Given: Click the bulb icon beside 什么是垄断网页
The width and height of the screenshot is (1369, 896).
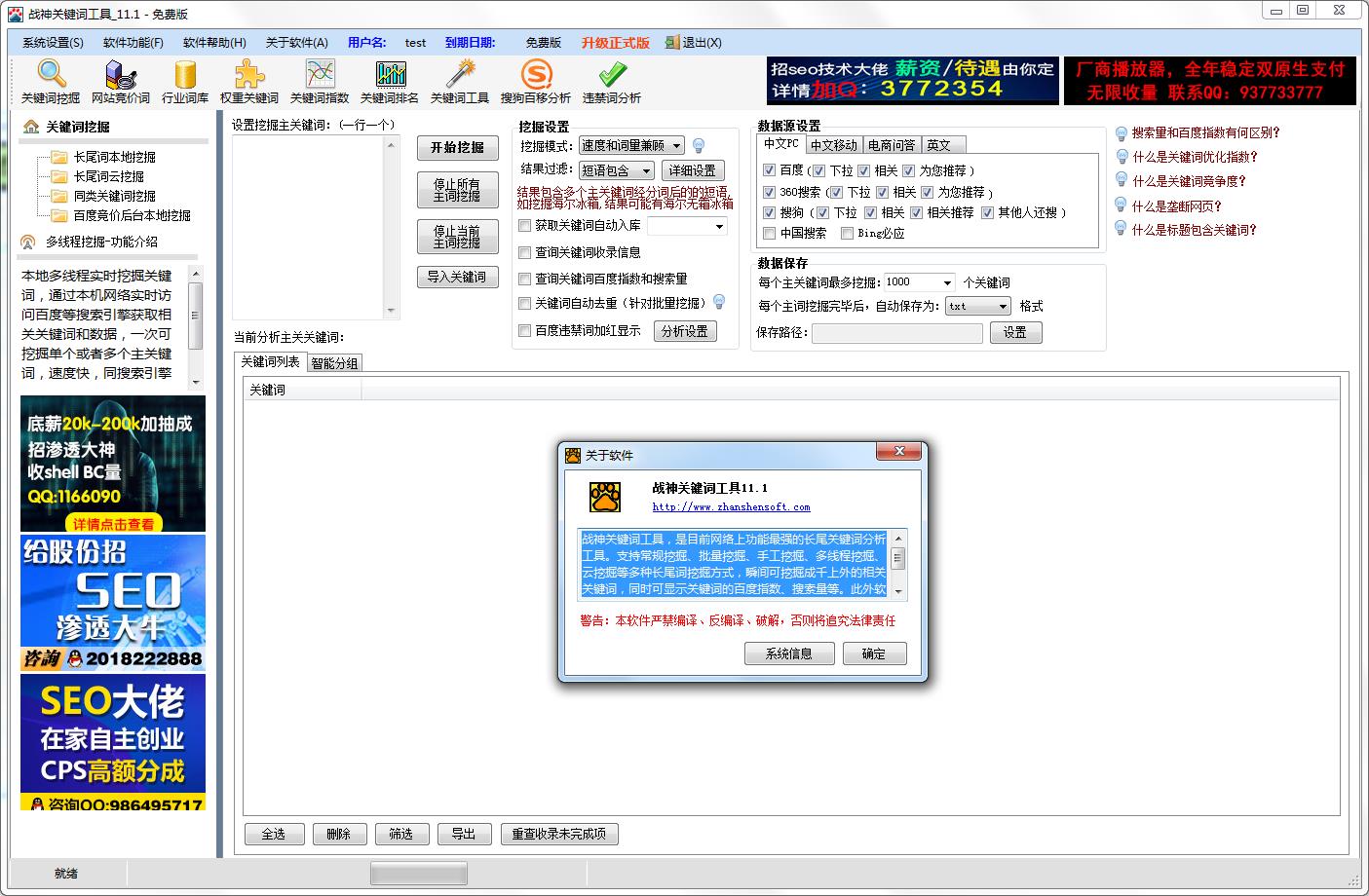Looking at the screenshot, I should pyautogui.click(x=1122, y=205).
